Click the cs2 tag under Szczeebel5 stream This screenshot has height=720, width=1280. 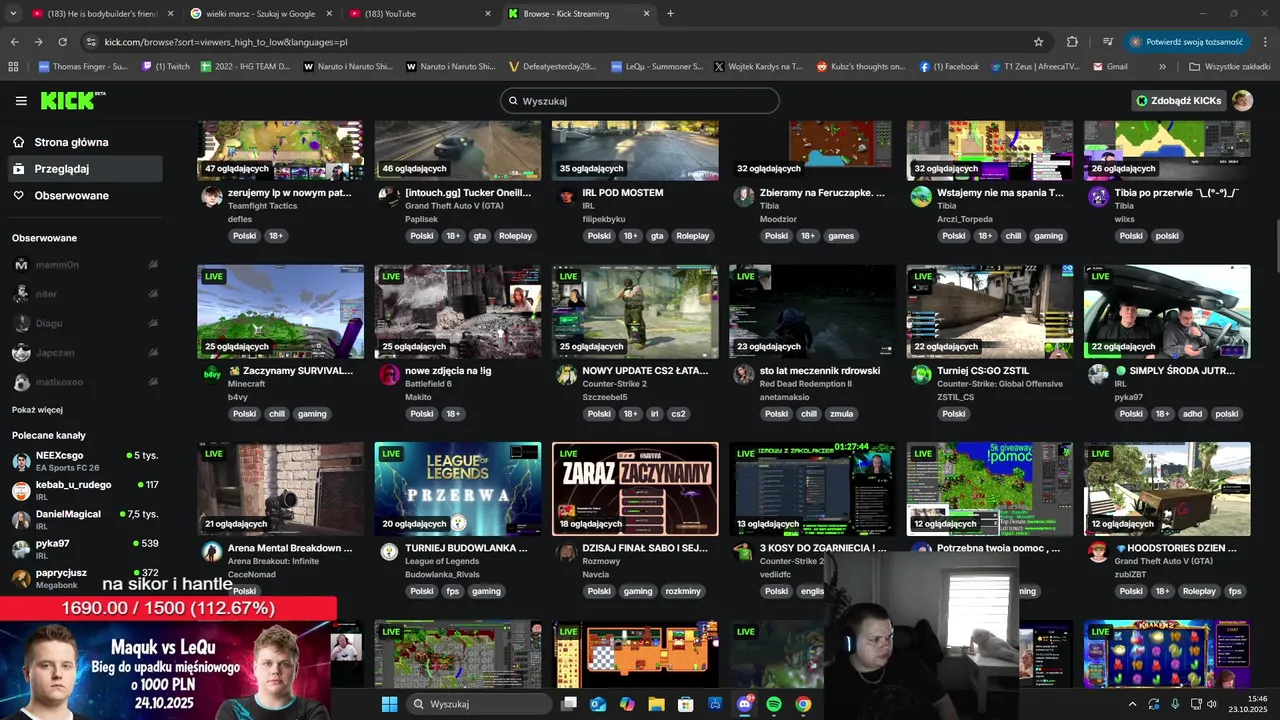(678, 414)
